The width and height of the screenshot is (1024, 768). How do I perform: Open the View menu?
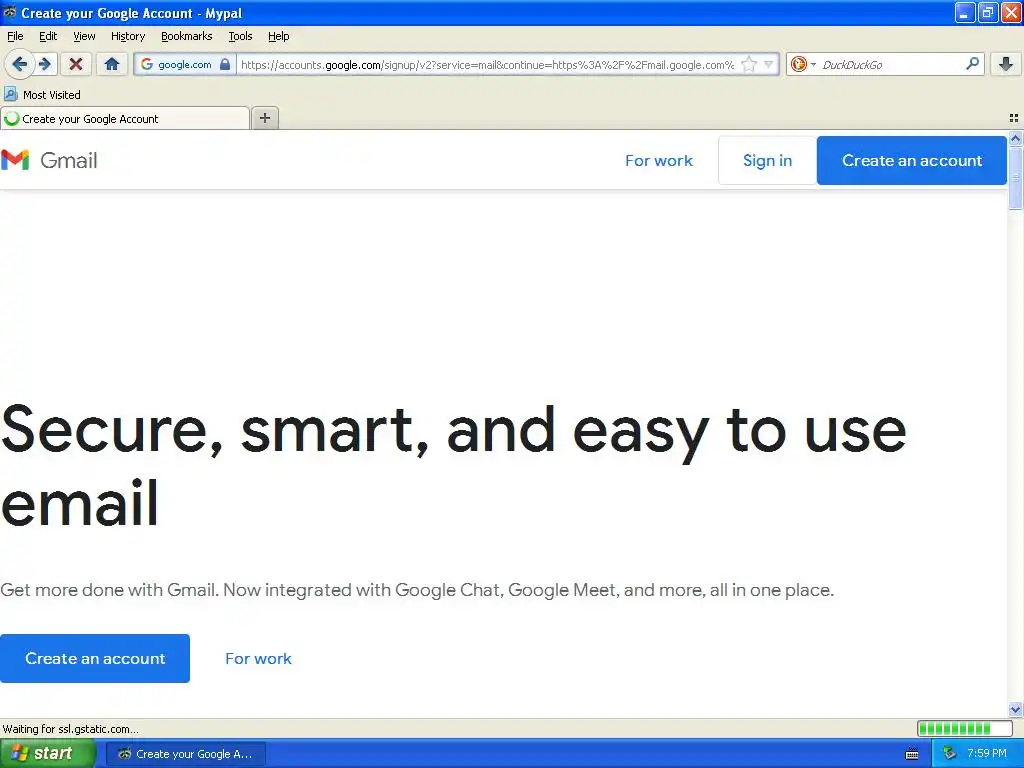tap(84, 36)
